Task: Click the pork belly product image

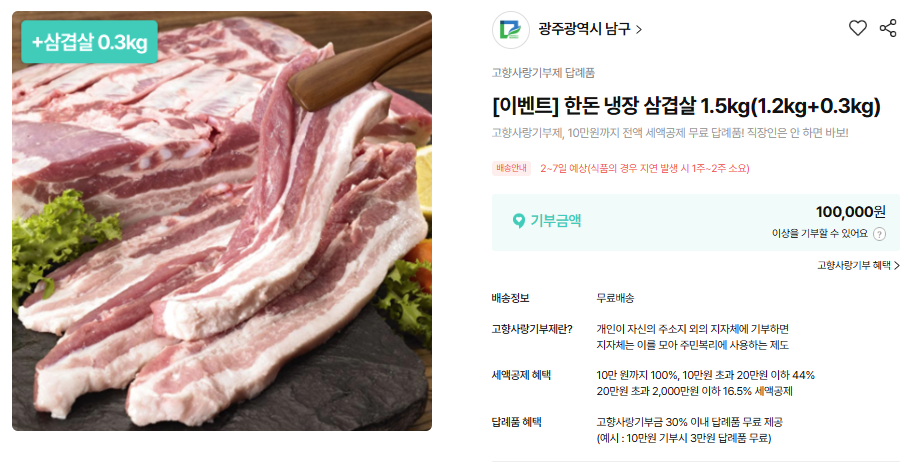Action: tap(222, 221)
